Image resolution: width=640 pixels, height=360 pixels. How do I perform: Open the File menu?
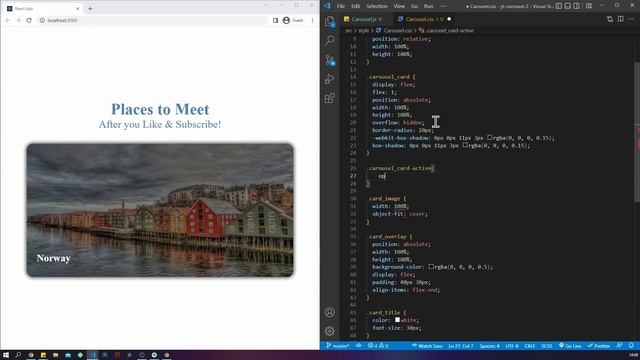[341, 6]
